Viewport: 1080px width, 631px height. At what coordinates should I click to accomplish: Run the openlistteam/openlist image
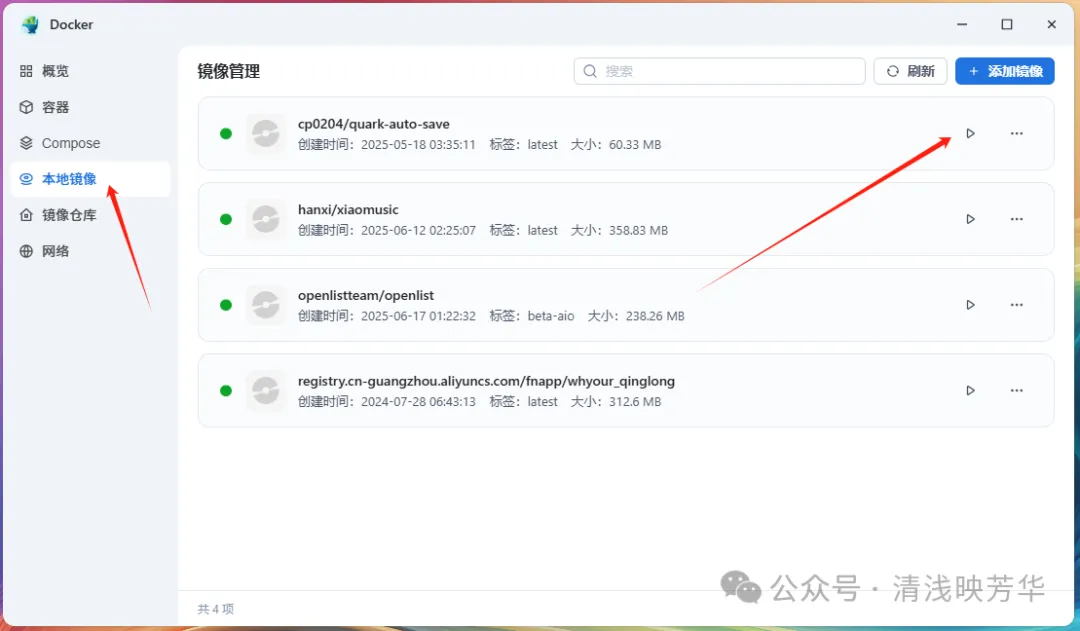(970, 304)
